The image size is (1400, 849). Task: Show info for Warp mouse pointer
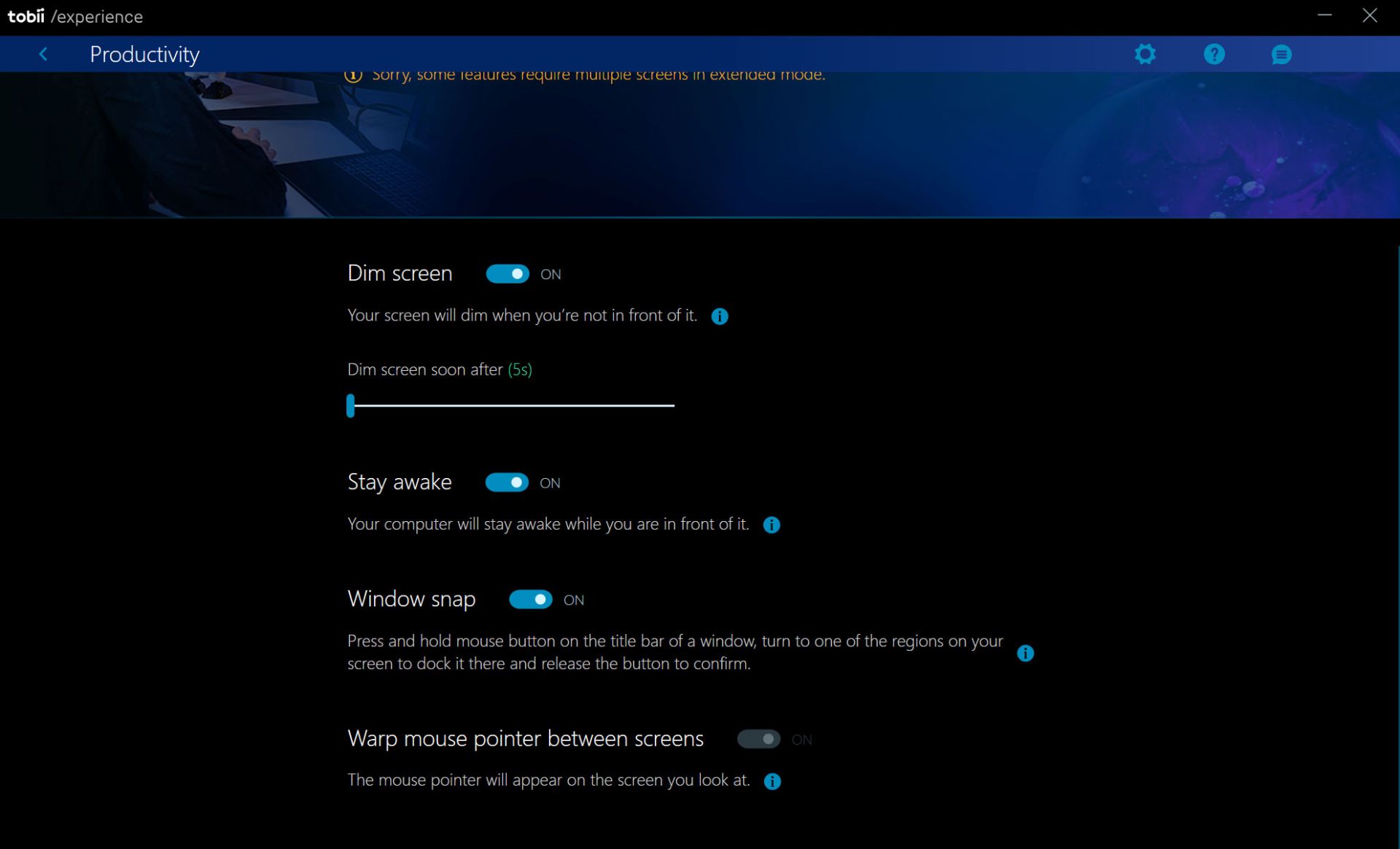(x=771, y=781)
